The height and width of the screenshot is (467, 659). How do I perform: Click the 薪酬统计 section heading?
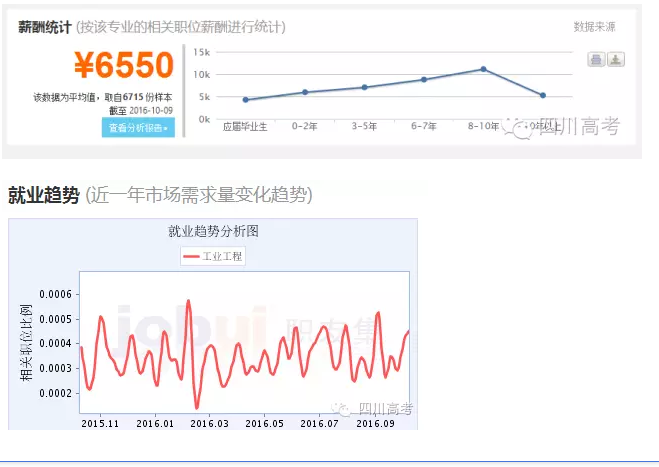(45, 27)
